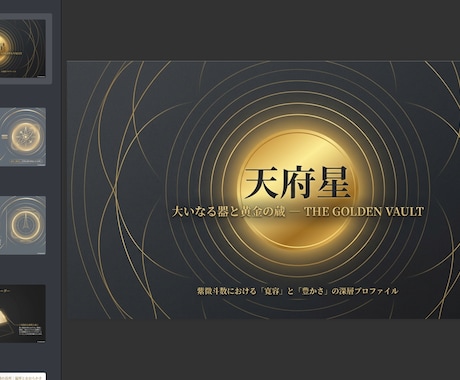Open the fourth slide thumbnail with dark gold pyramid
The height and width of the screenshot is (380, 460).
point(23,313)
